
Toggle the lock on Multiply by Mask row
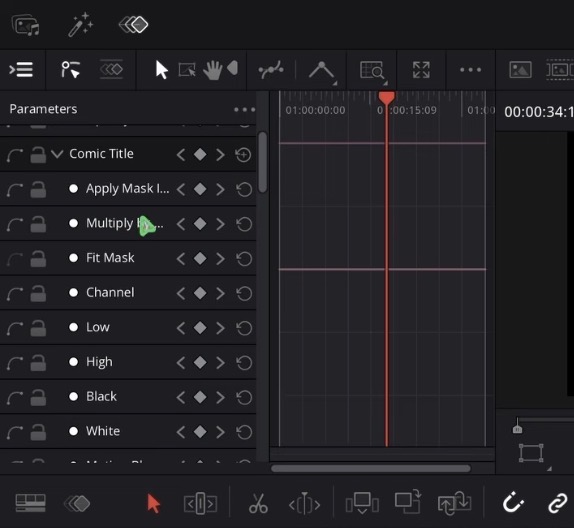point(38,224)
